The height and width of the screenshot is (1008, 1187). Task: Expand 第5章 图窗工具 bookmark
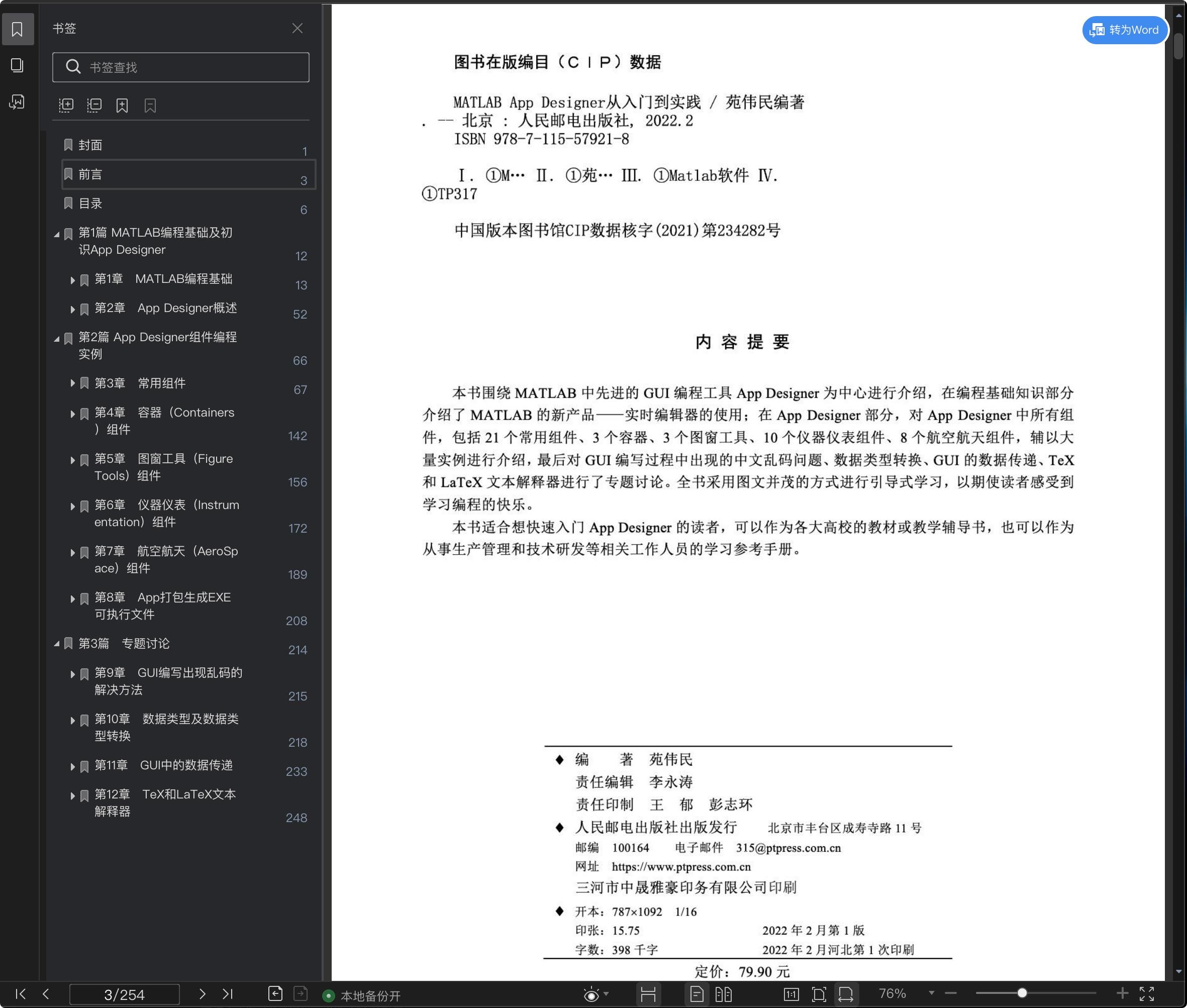[72, 460]
